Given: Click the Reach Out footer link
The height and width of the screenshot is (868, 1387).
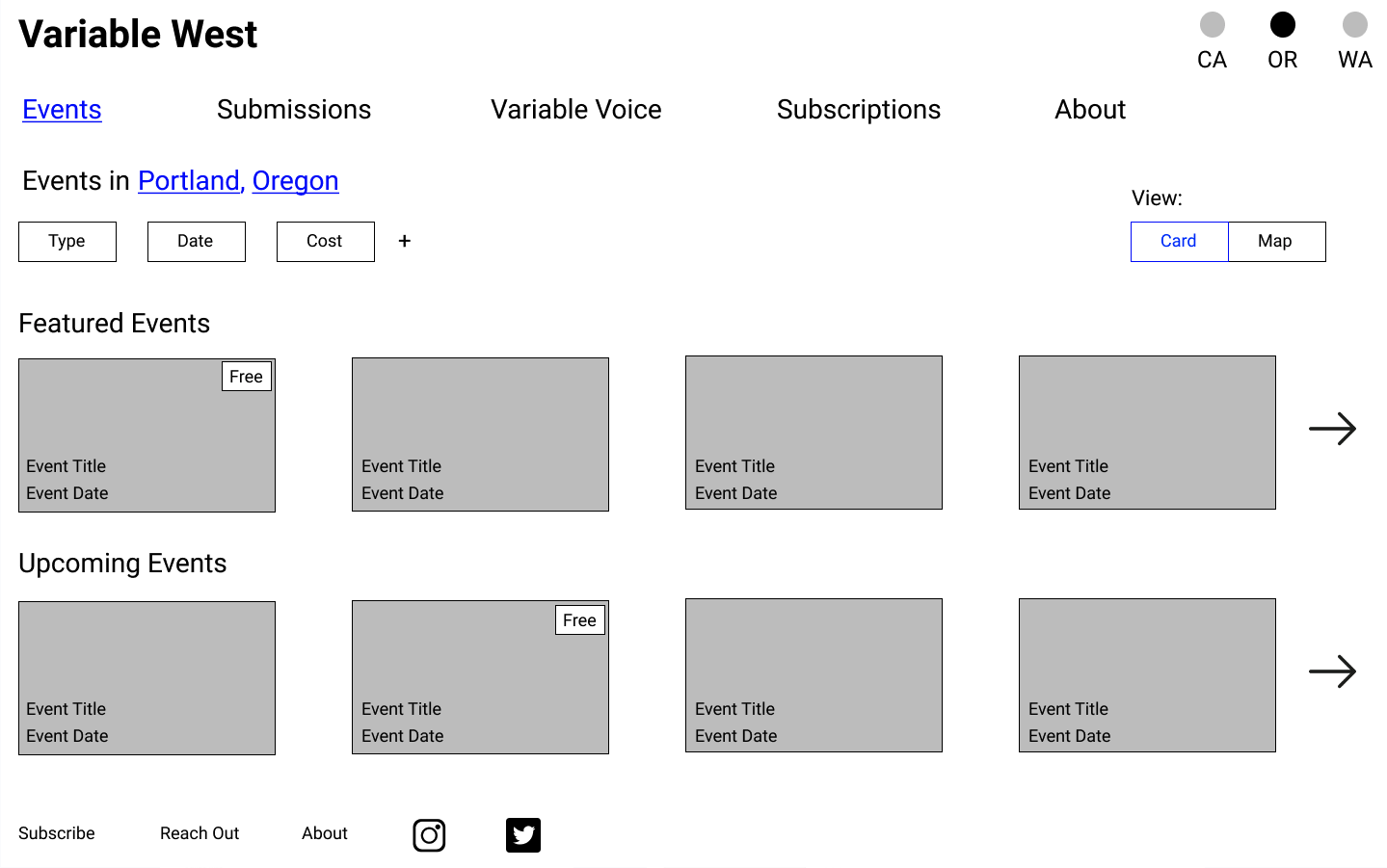Looking at the screenshot, I should tap(200, 833).
